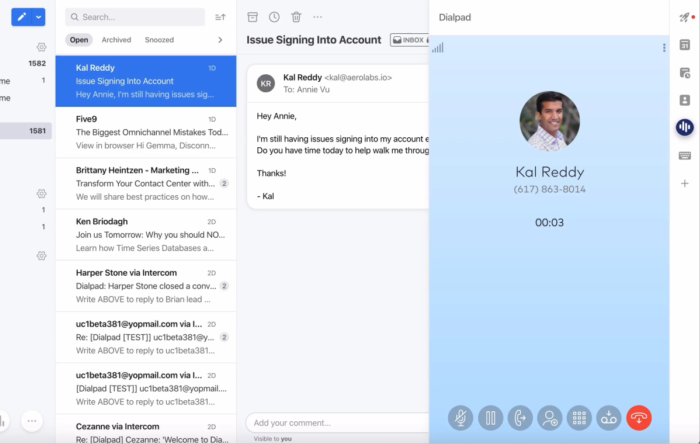Open the round ellipsis button at bottom left
This screenshot has height=444, width=700.
32,421
